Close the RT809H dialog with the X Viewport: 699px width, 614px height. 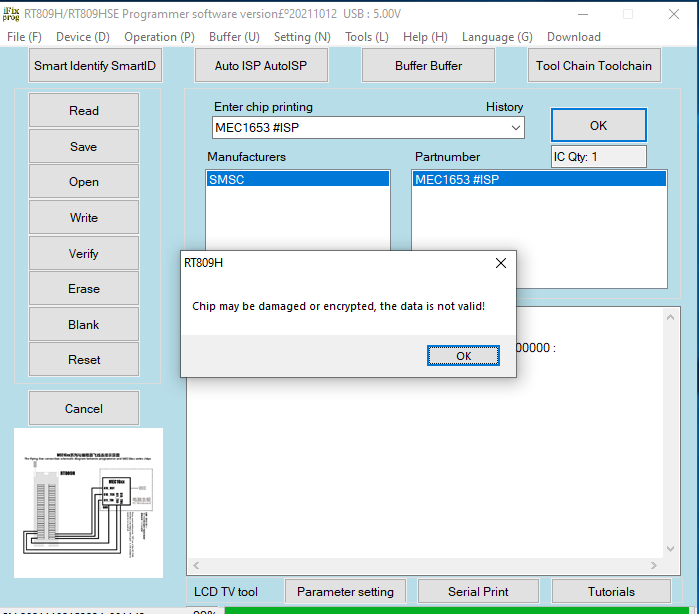pos(501,263)
